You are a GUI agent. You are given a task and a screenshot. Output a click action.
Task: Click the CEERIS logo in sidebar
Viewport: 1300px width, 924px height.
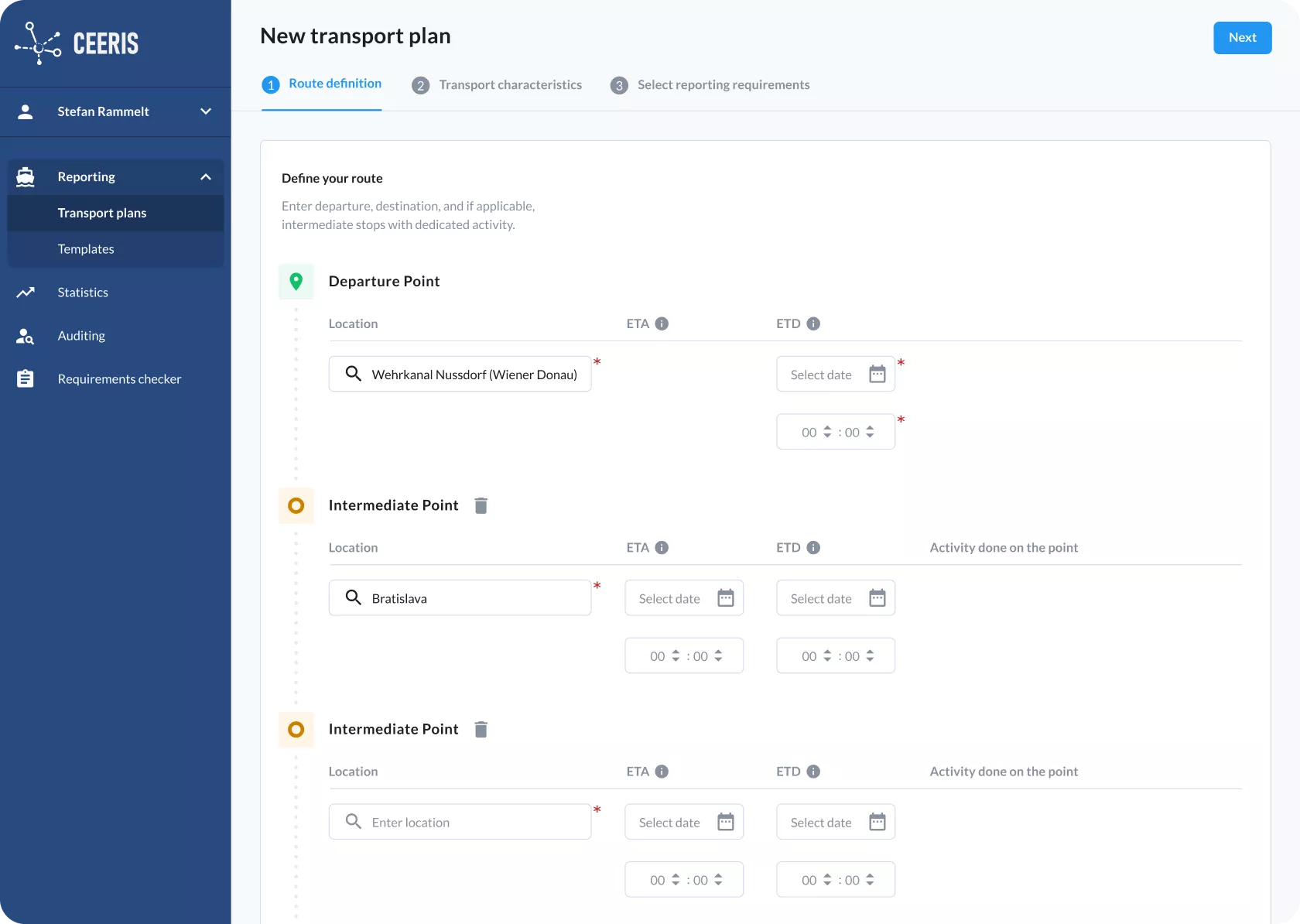[77, 43]
